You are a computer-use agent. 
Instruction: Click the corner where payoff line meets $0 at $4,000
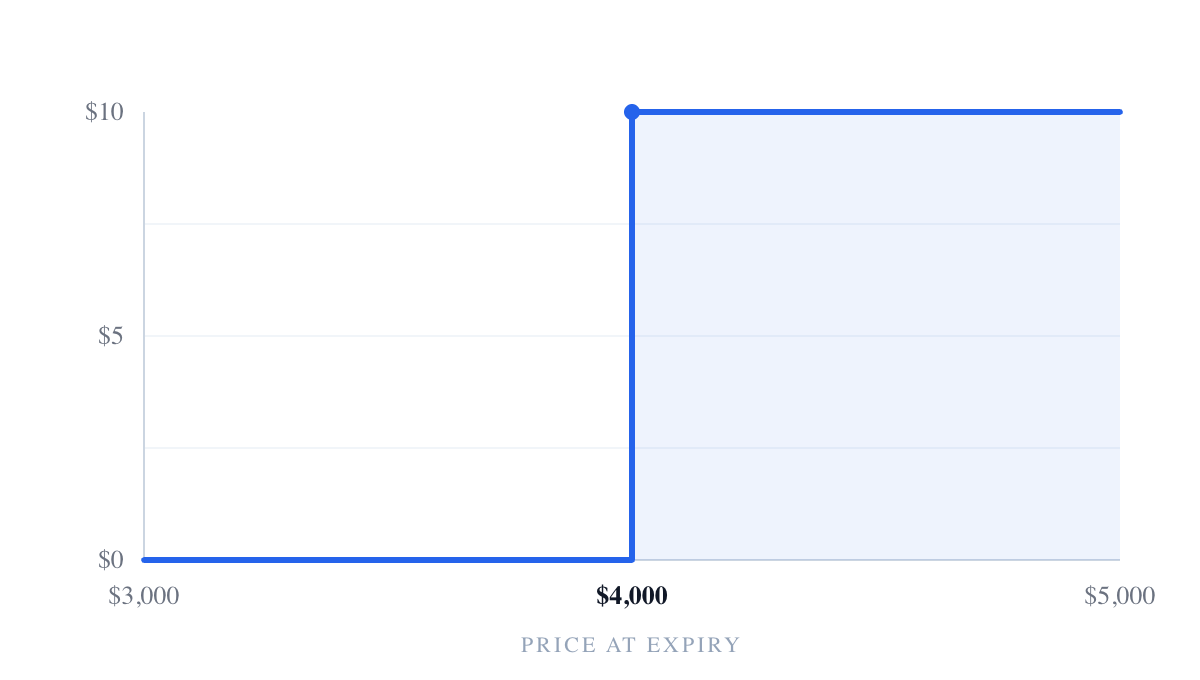pyautogui.click(x=632, y=560)
